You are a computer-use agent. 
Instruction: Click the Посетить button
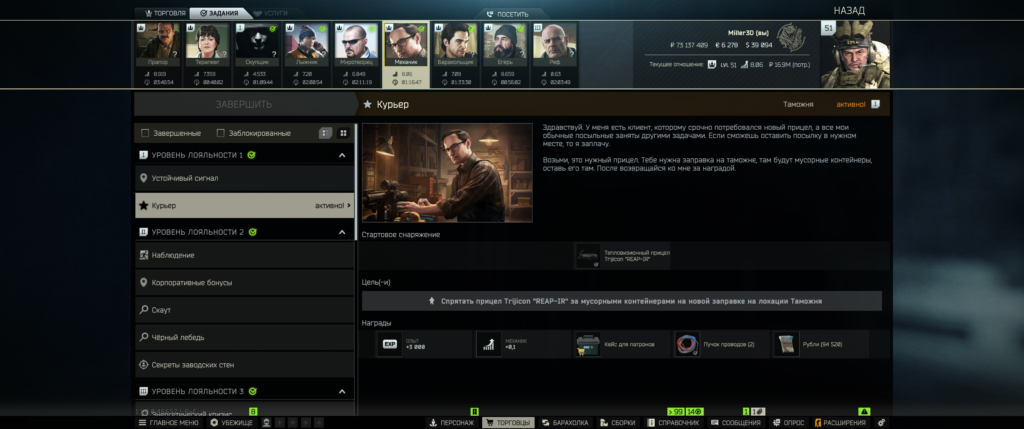(x=507, y=14)
